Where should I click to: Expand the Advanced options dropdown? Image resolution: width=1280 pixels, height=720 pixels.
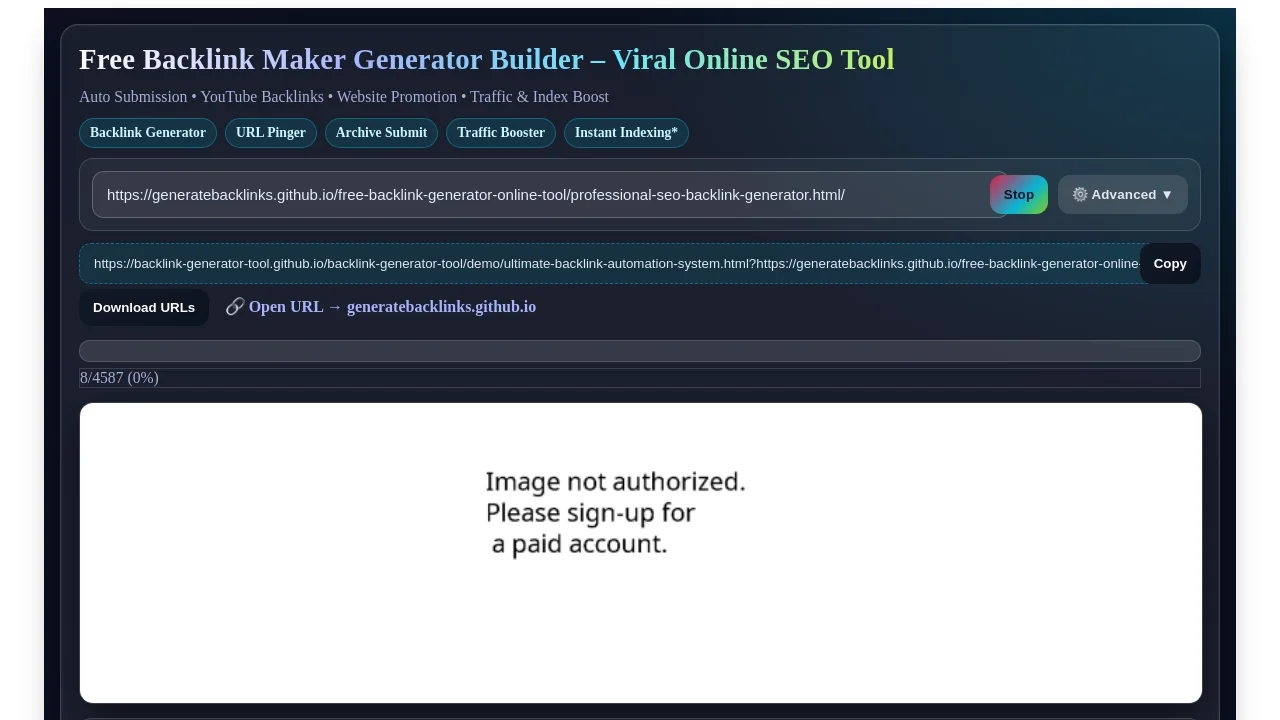click(1123, 195)
